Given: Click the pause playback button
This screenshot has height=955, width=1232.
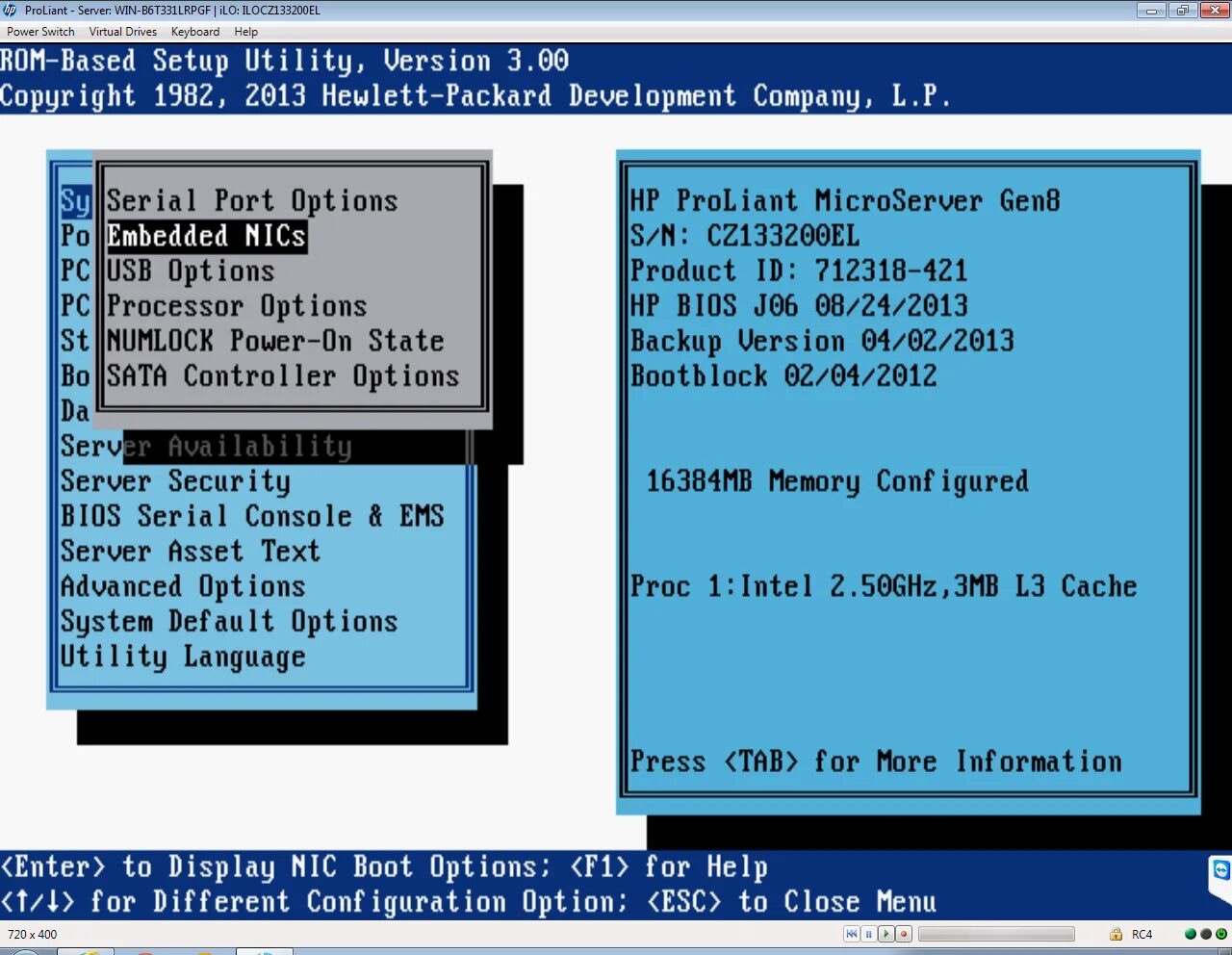Looking at the screenshot, I should (x=869, y=934).
